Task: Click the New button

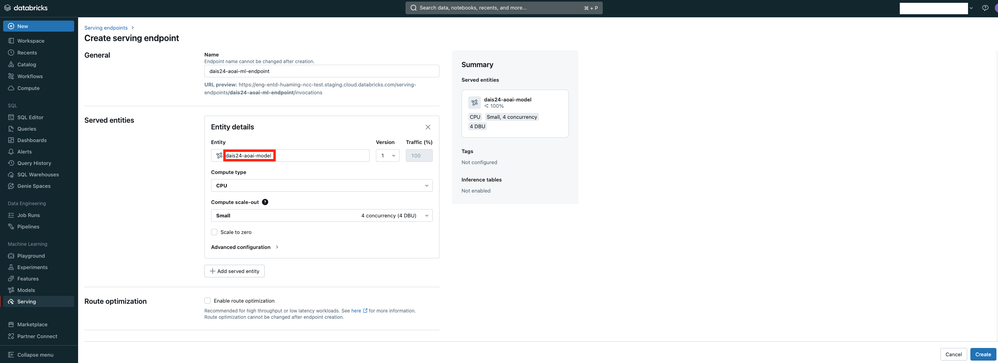Action: (x=39, y=26)
